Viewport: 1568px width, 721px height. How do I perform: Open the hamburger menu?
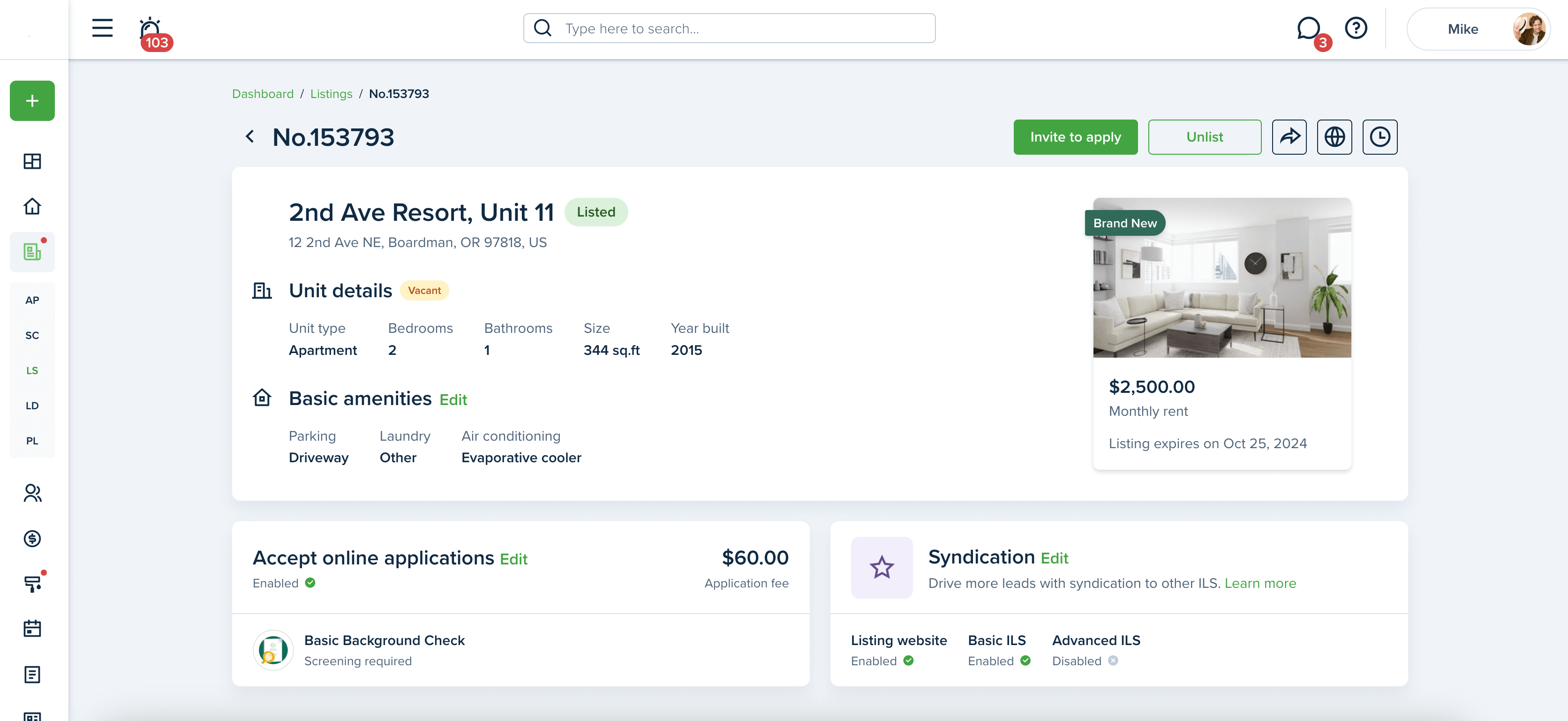[102, 28]
